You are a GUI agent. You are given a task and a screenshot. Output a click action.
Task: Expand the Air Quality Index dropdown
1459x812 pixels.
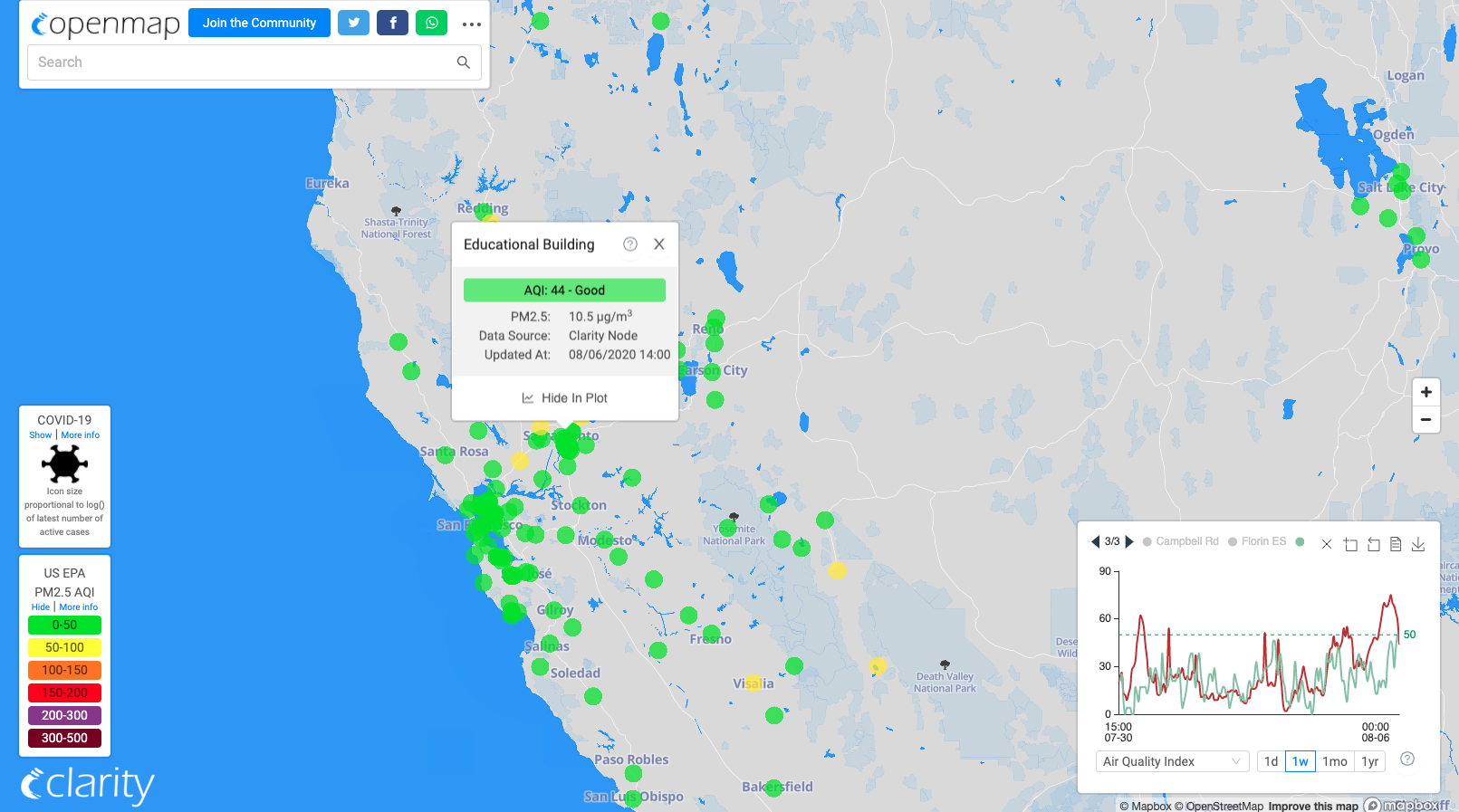pos(1171,761)
